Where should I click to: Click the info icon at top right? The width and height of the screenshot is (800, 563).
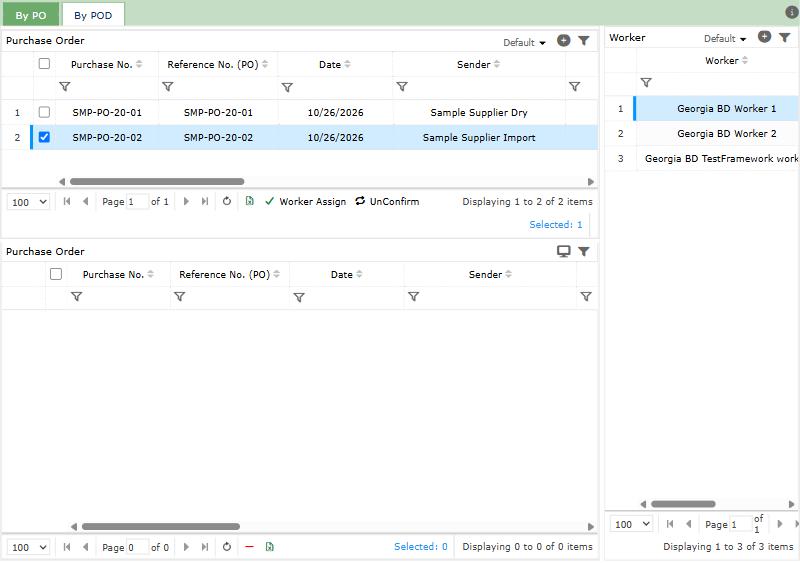(x=791, y=12)
